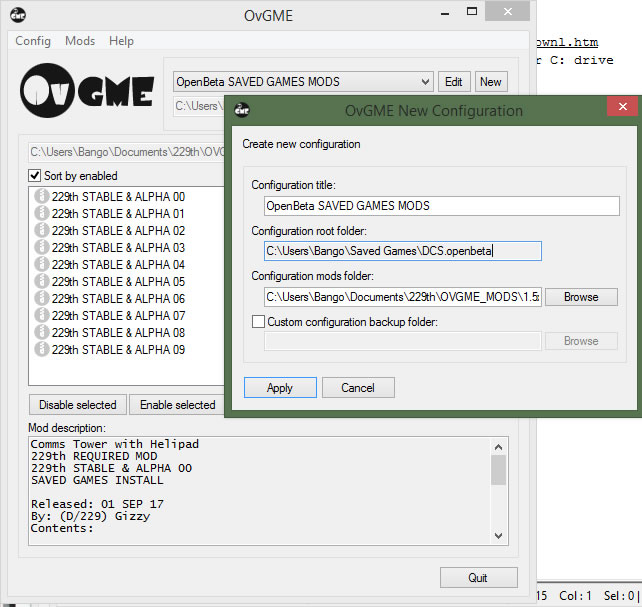Click the info icon beside 229th STABLE & ALPHA 07
Screen dimensions: 642x607
pyautogui.click(x=41, y=316)
